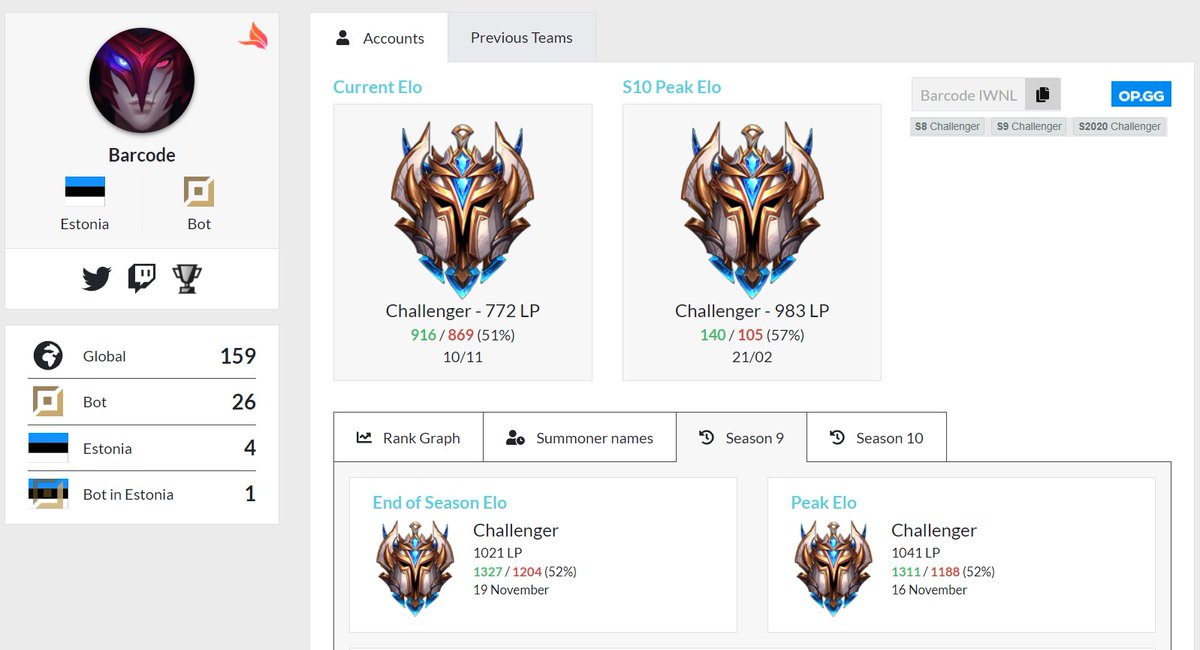This screenshot has height=650, width=1200.
Task: Open Barcode's Twitter profile icon
Action: click(x=96, y=278)
